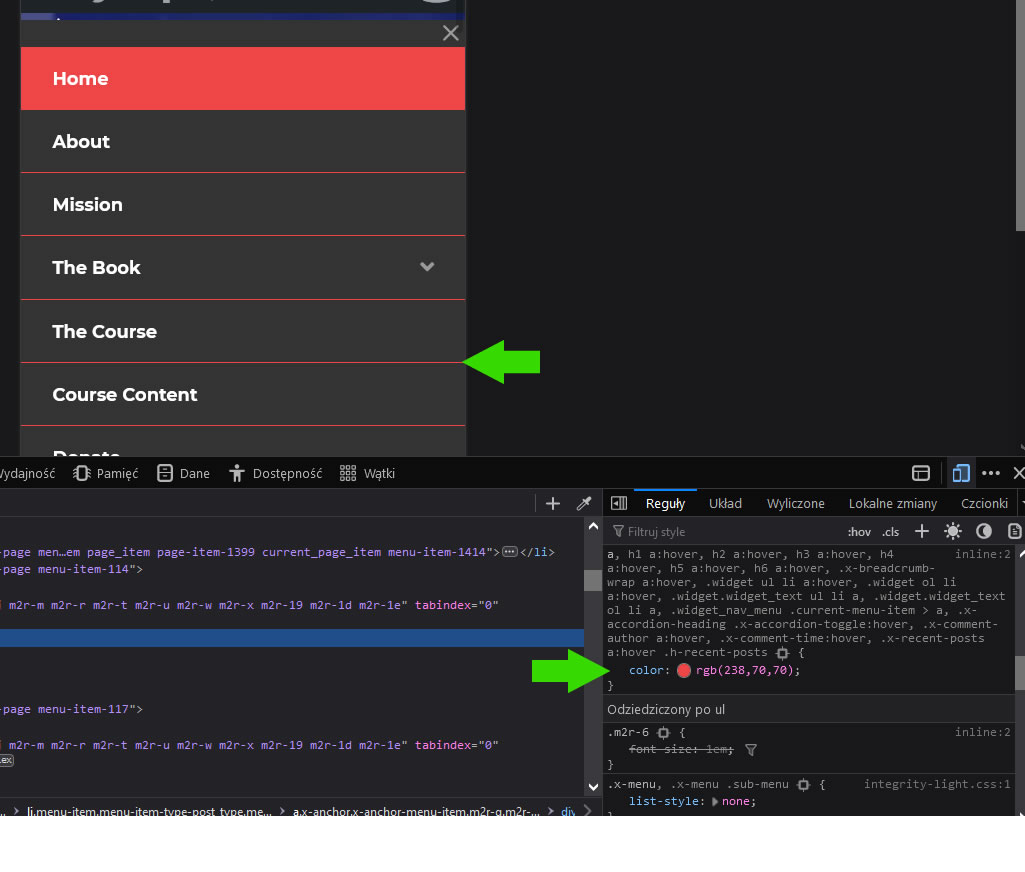
Task: Toggle dark color scheme simulation (moon icon)
Action: [x=984, y=531]
